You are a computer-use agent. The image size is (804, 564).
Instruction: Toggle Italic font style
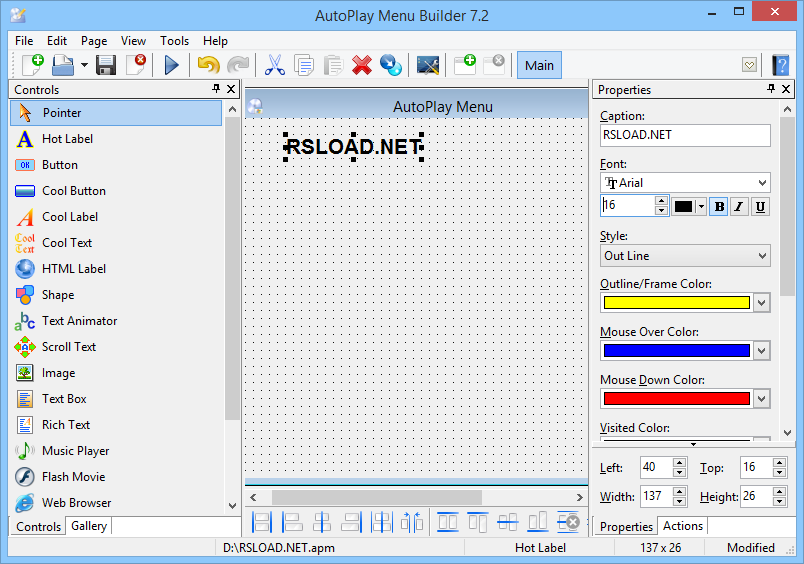click(739, 207)
